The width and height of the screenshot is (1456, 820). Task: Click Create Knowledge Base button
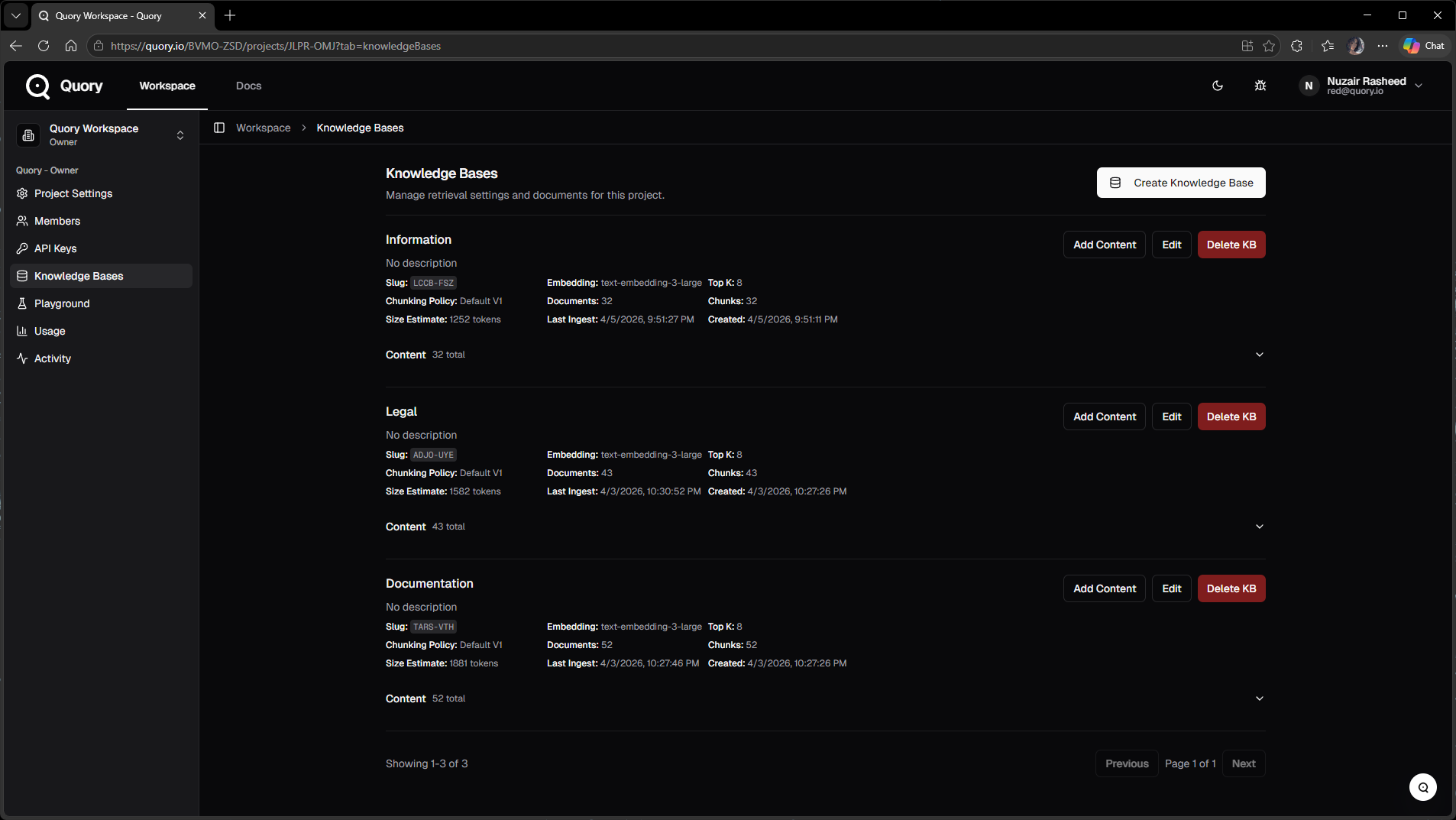click(x=1181, y=183)
